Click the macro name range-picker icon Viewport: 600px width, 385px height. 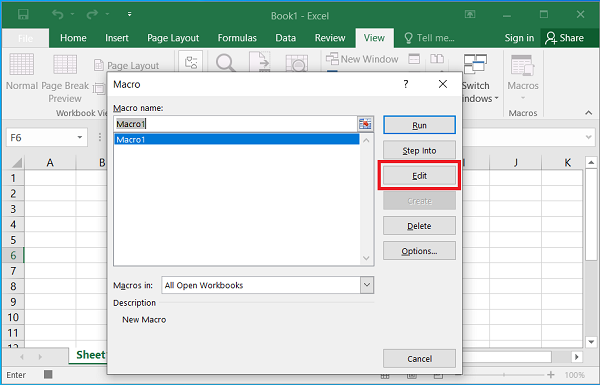365,124
